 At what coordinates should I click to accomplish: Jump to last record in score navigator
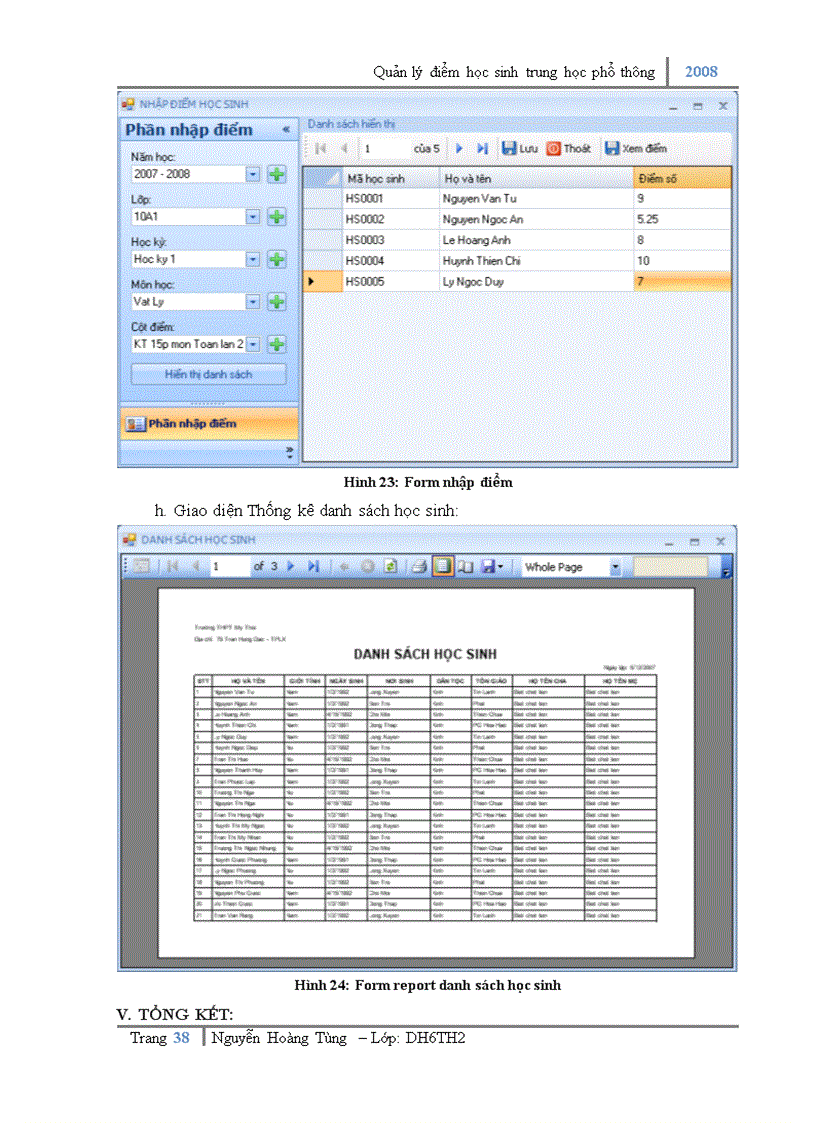click(482, 148)
